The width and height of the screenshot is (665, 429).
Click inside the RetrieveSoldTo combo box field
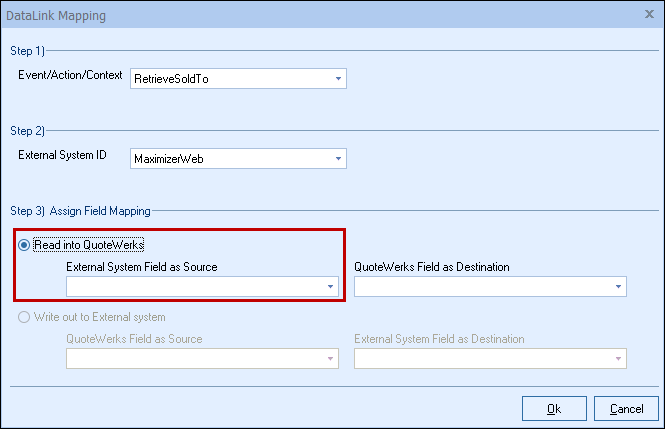click(x=230, y=78)
